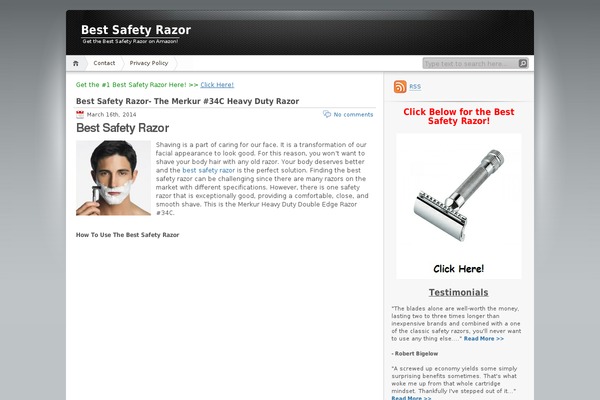This screenshot has height=400, width=600.
Task: Click the 'best safety razor' inline text link
Action: pyautogui.click(x=208, y=170)
